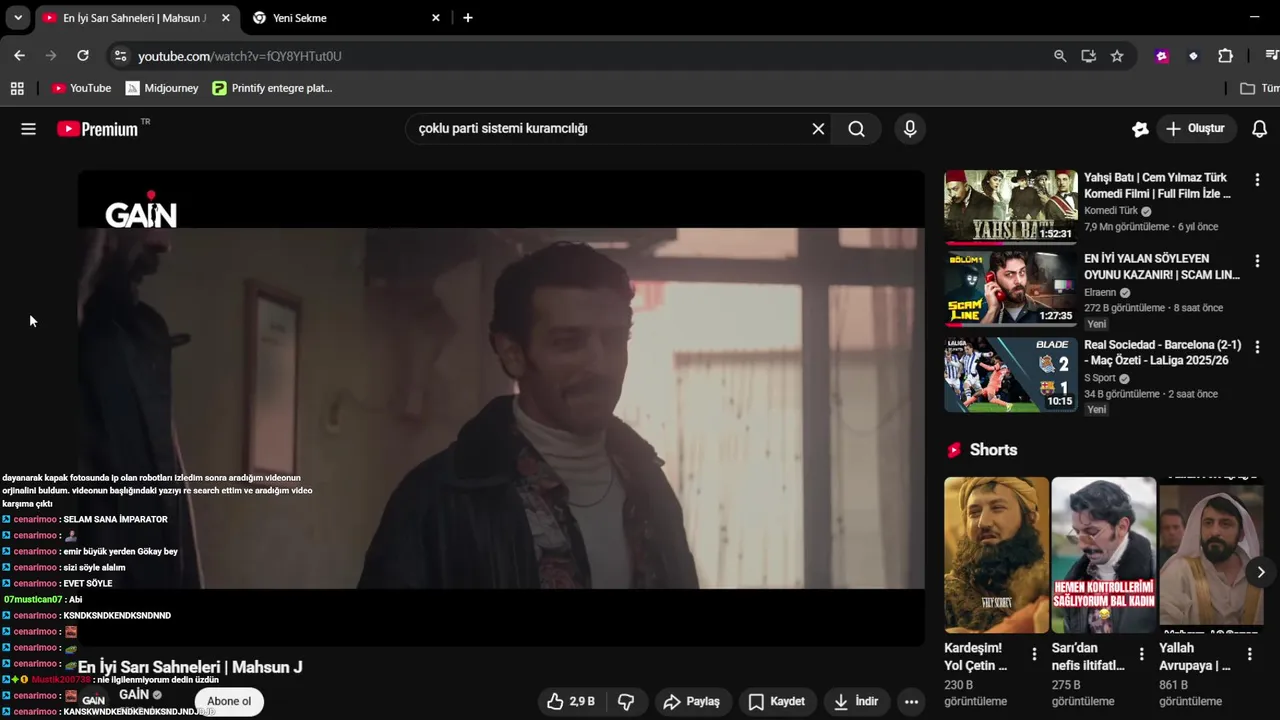Open the sparkle icon beside Oluştur
Screen dimensions: 1280x720
[x=1140, y=129]
